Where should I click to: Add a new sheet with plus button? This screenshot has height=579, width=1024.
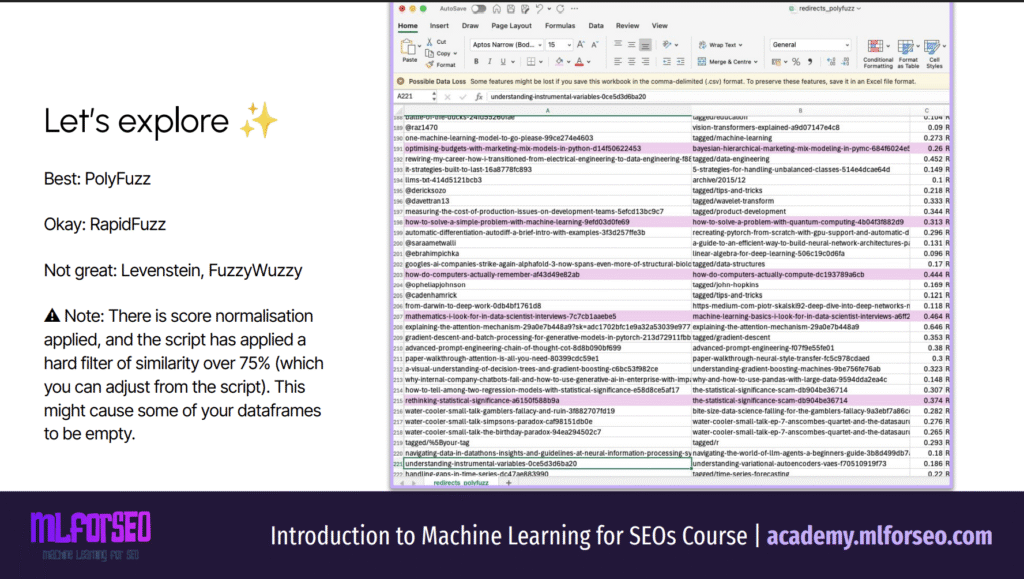tap(508, 482)
